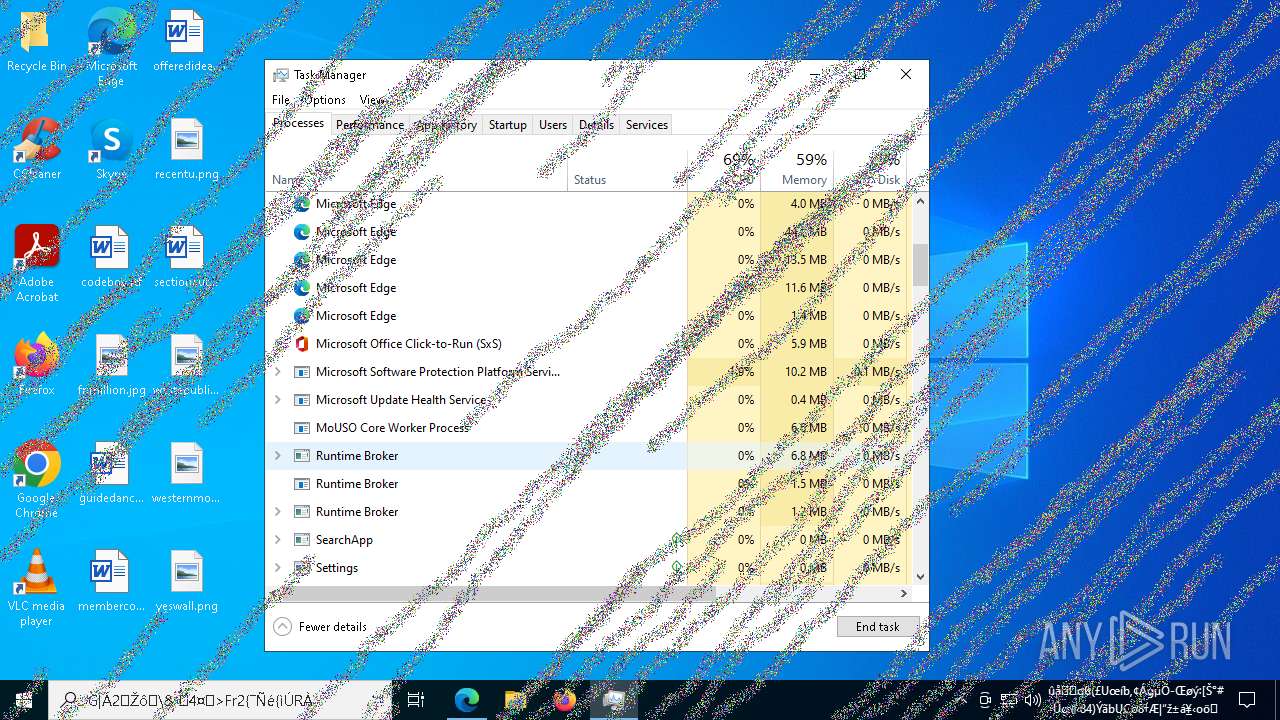Expand Microsoft Software Protection Platform Service row
Viewport: 1280px width, 720px height.
pyautogui.click(x=278, y=372)
